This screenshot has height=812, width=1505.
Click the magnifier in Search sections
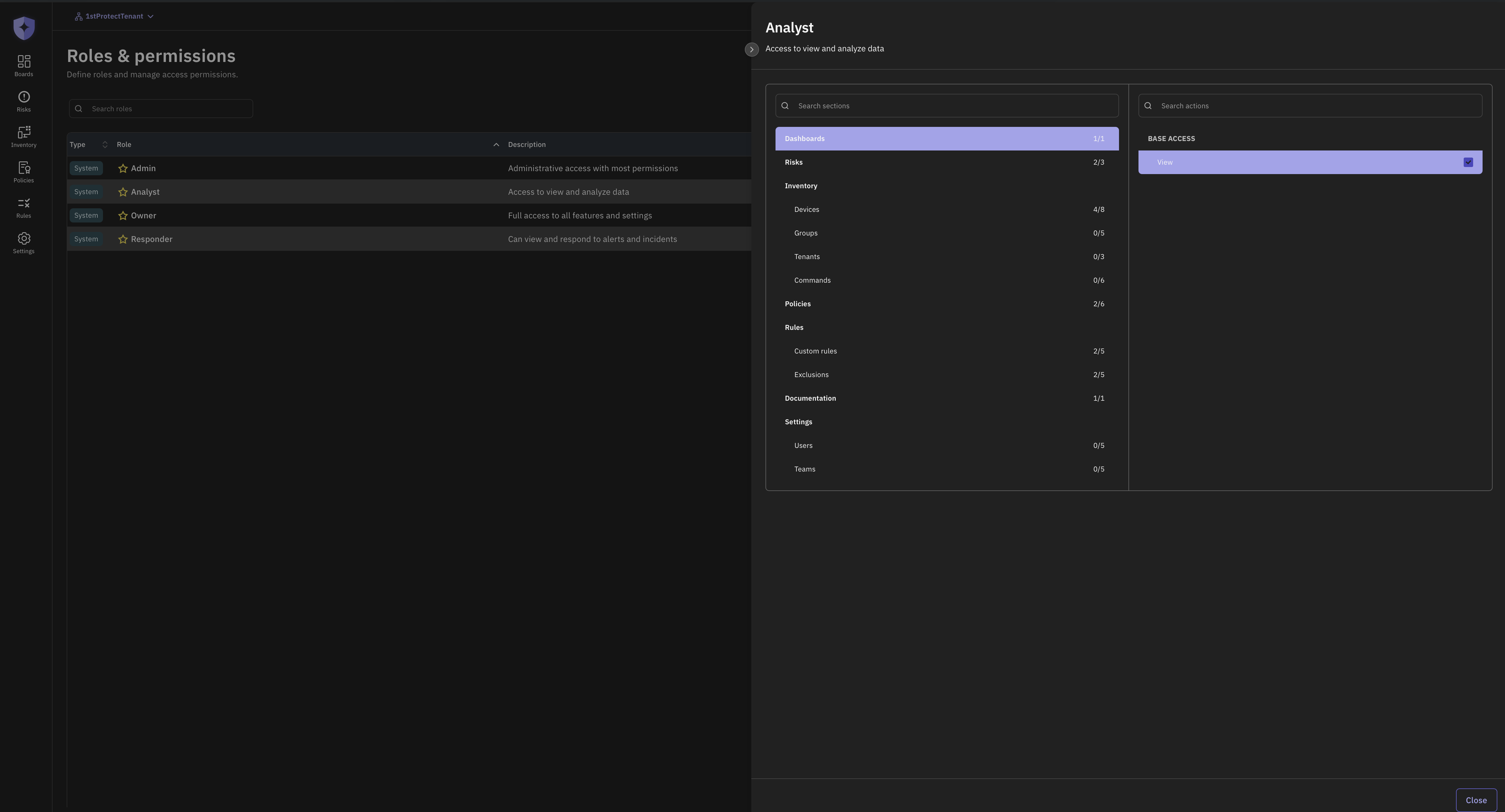(785, 106)
